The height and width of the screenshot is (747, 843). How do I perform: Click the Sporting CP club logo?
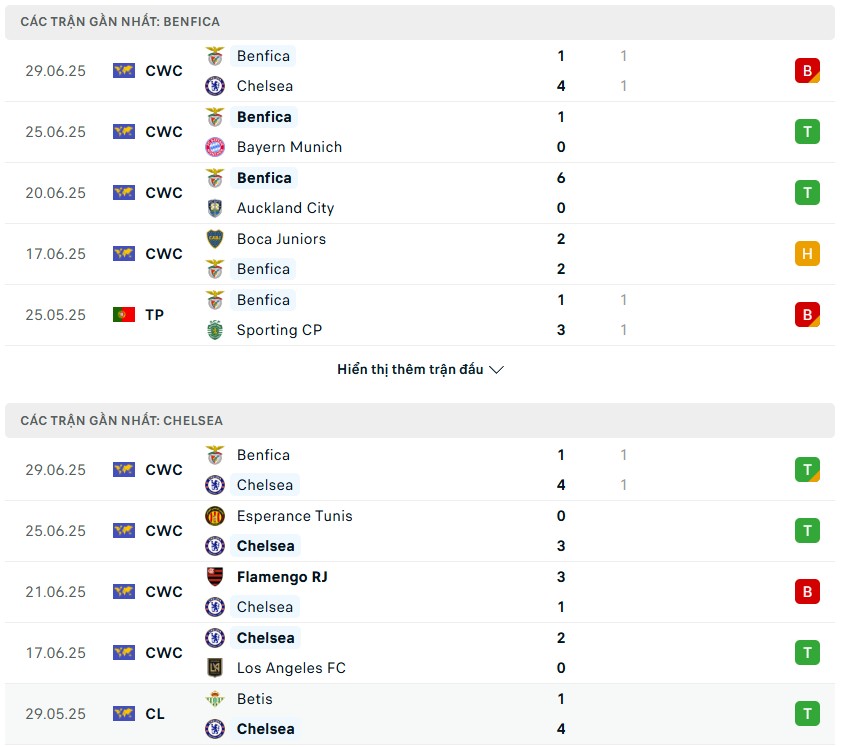[x=215, y=330]
